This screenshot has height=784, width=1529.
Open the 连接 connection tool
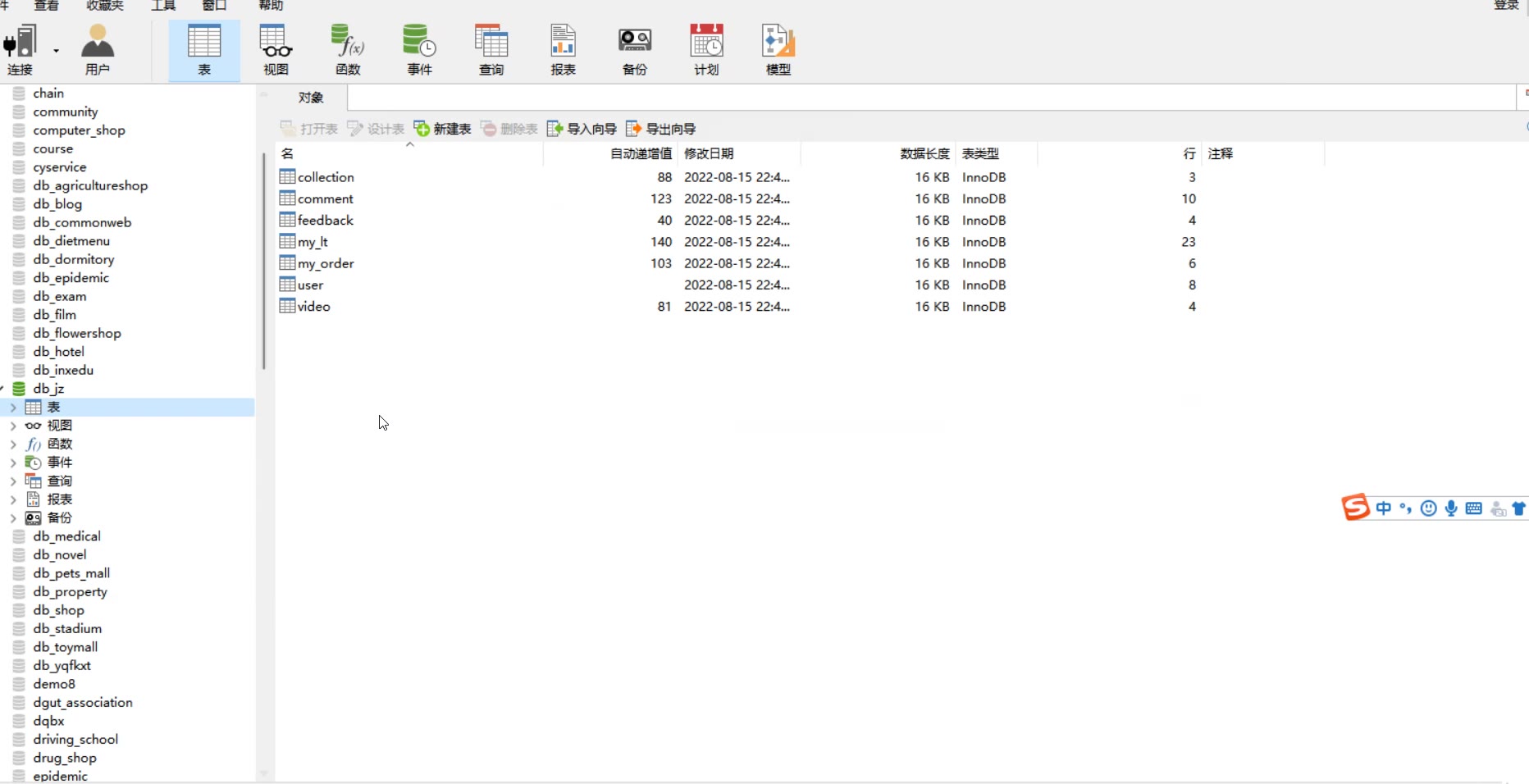point(20,49)
